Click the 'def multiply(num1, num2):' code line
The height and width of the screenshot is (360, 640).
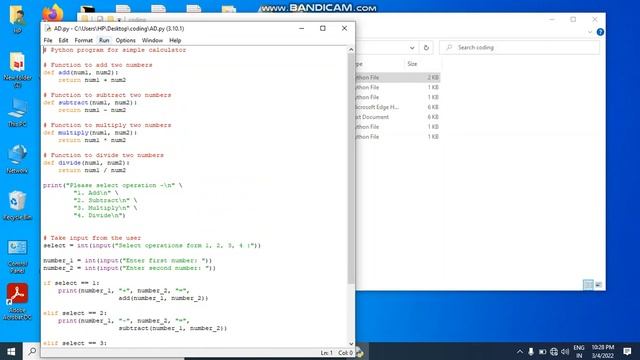90,133
